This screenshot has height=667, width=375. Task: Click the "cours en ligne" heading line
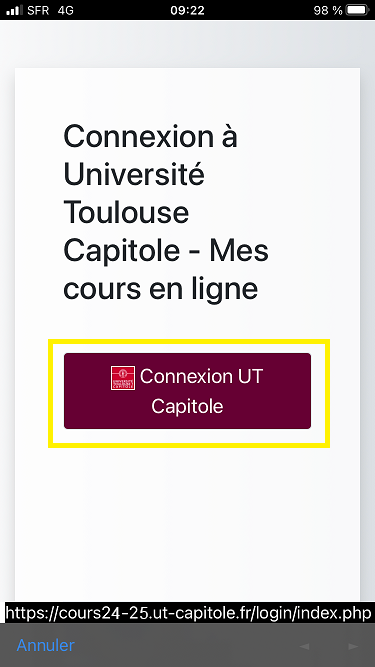coord(161,289)
